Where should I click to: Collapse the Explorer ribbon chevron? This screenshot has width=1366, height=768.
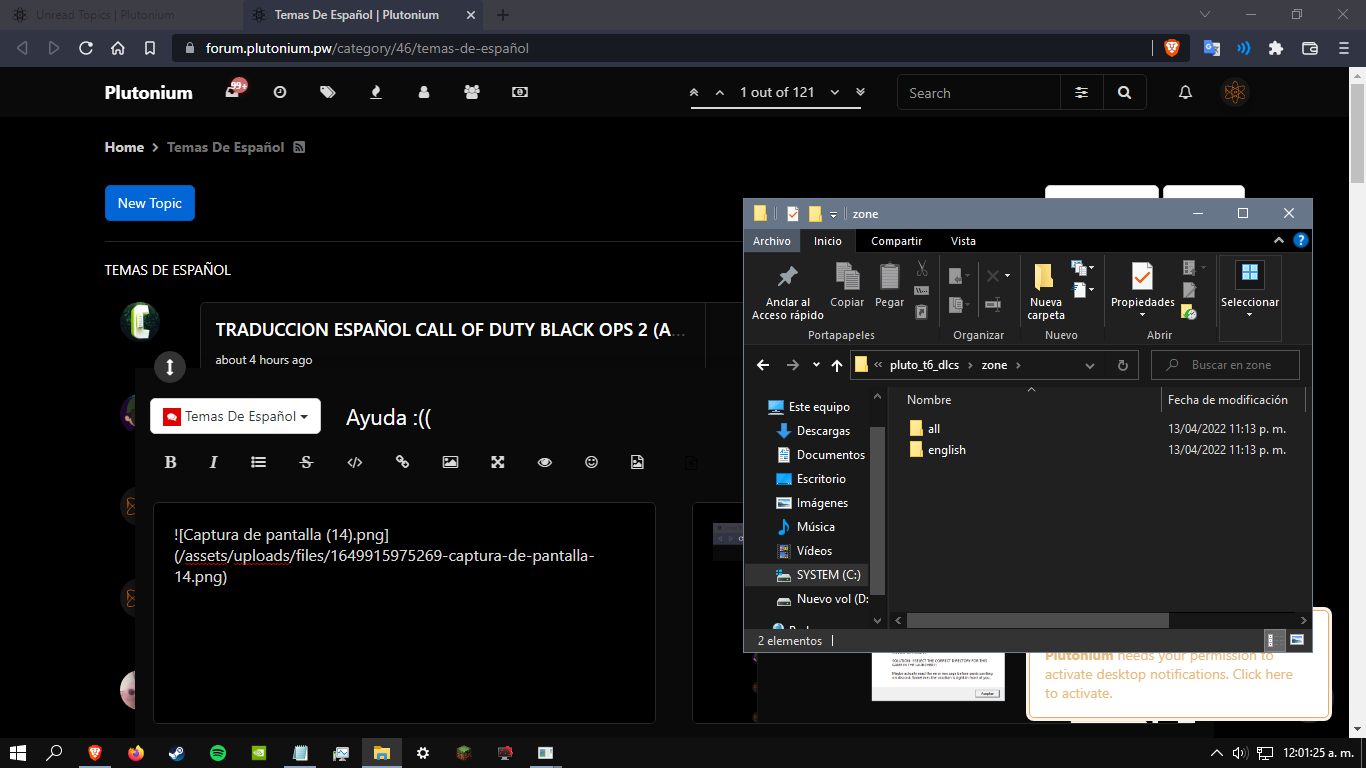(1279, 241)
